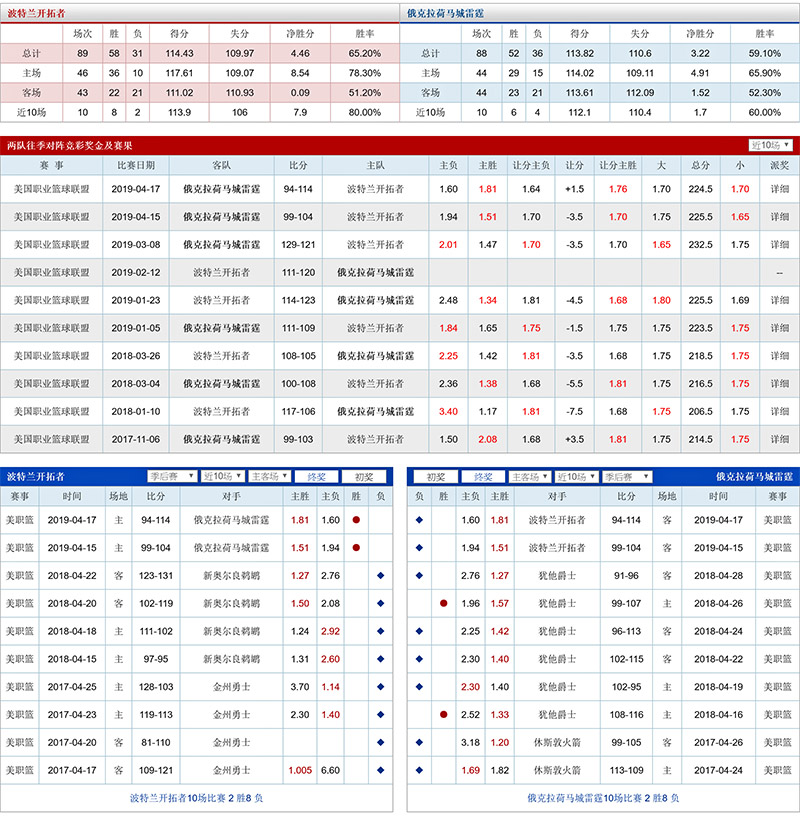Viewport: 800px width, 818px height.
Task: Click the 俄克拉荷马城雷霆 title above the top stats table
Action: [x=445, y=13]
